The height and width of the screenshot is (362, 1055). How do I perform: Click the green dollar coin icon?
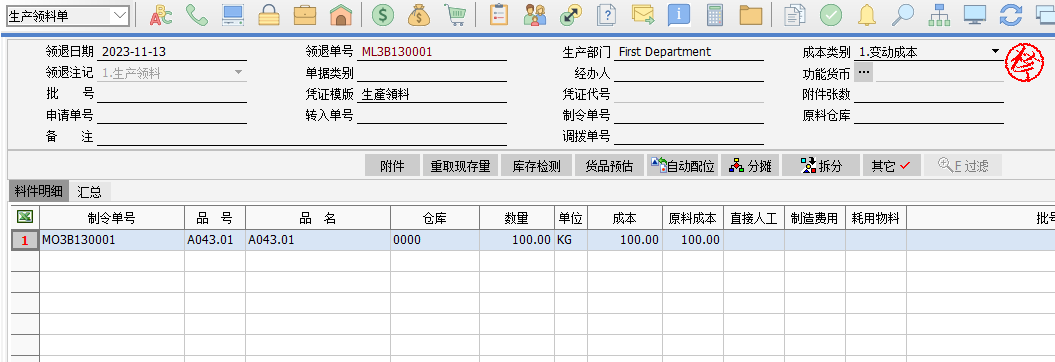[382, 15]
